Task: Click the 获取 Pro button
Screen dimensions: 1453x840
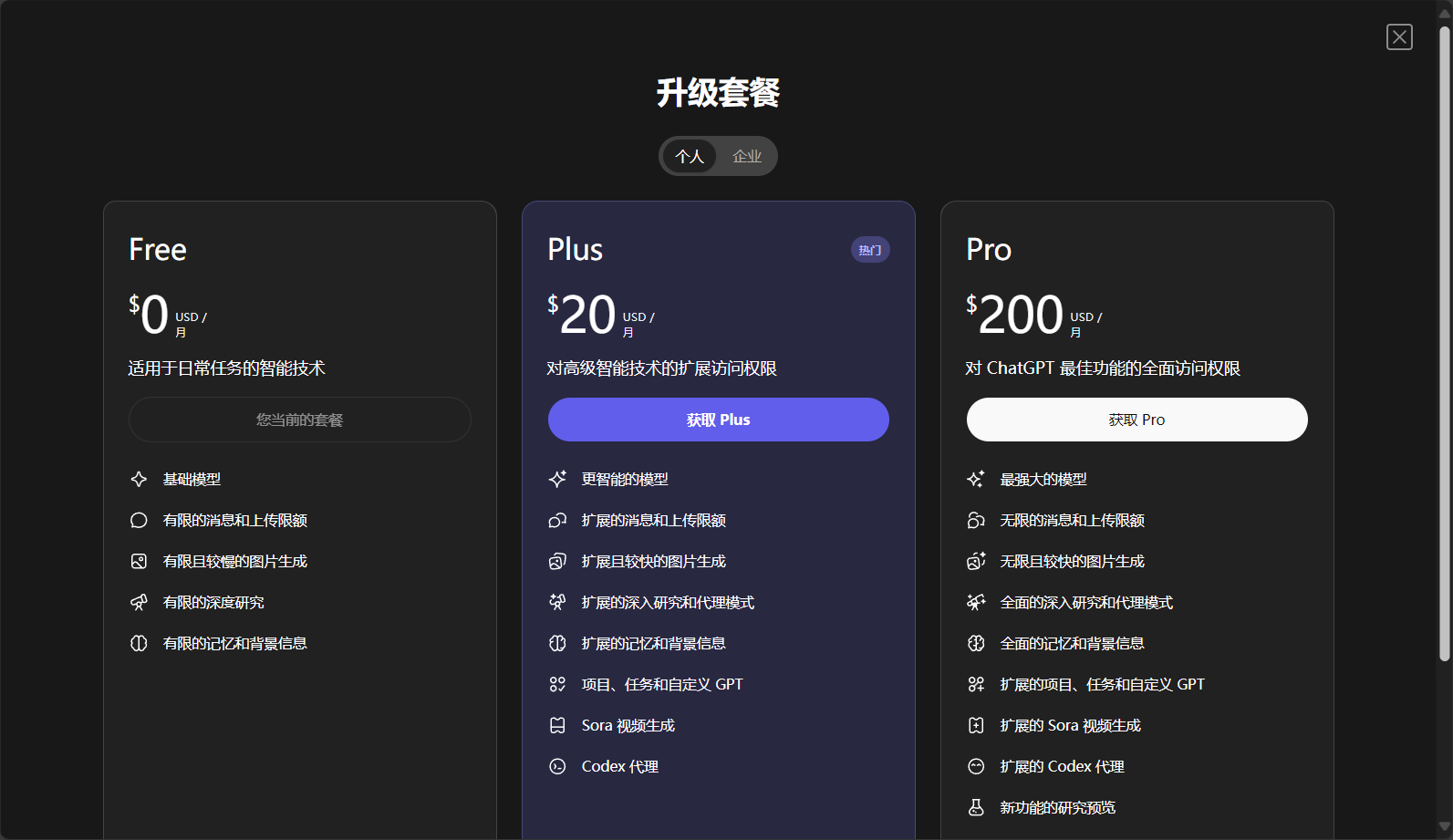Action: click(x=1136, y=420)
